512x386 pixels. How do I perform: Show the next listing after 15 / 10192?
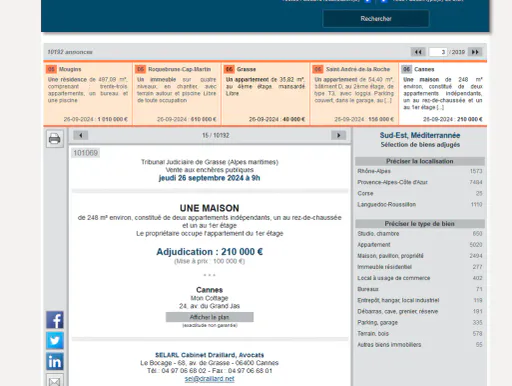click(x=338, y=135)
